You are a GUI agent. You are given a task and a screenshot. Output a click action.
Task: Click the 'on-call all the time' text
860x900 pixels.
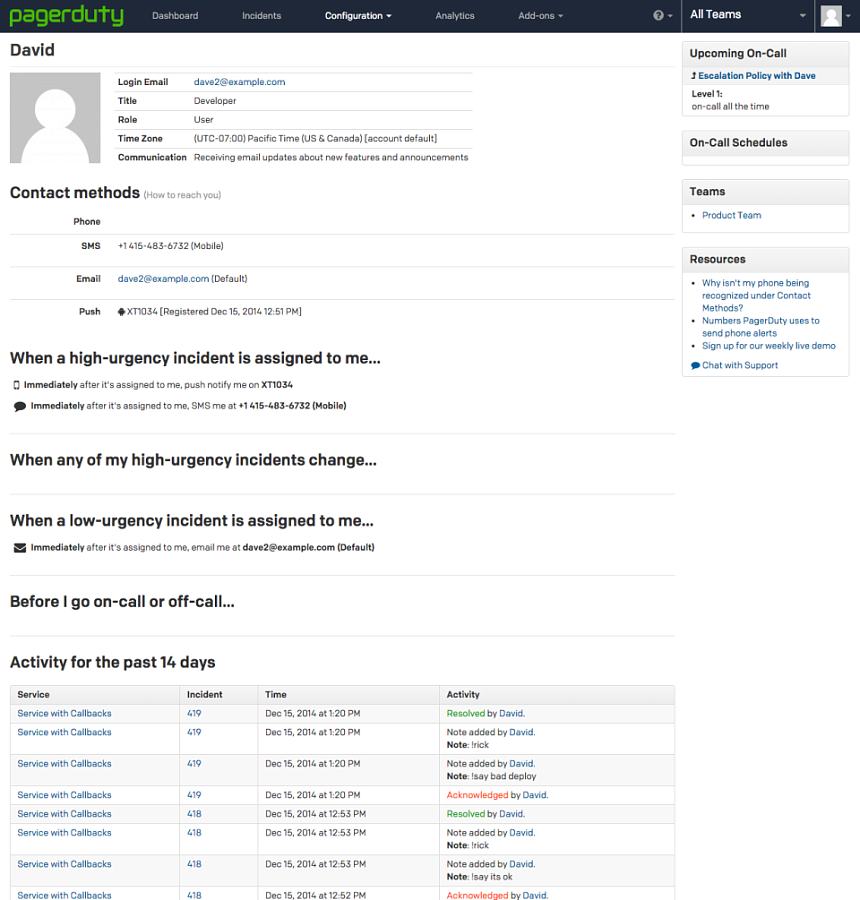(730, 107)
